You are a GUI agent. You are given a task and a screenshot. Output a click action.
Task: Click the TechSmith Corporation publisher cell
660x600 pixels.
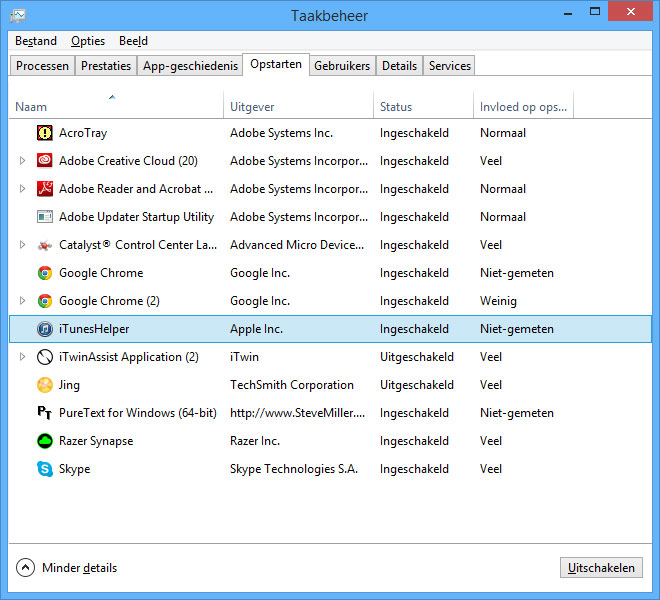pos(292,385)
